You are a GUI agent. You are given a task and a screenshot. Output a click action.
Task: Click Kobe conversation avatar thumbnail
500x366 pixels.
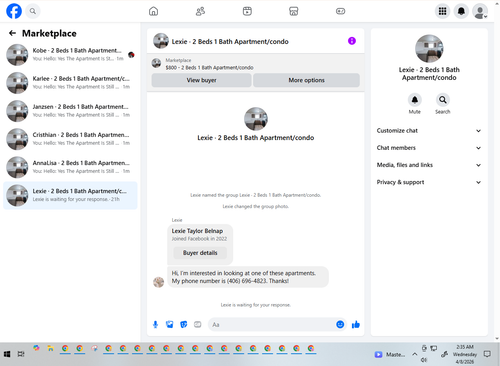[17, 55]
